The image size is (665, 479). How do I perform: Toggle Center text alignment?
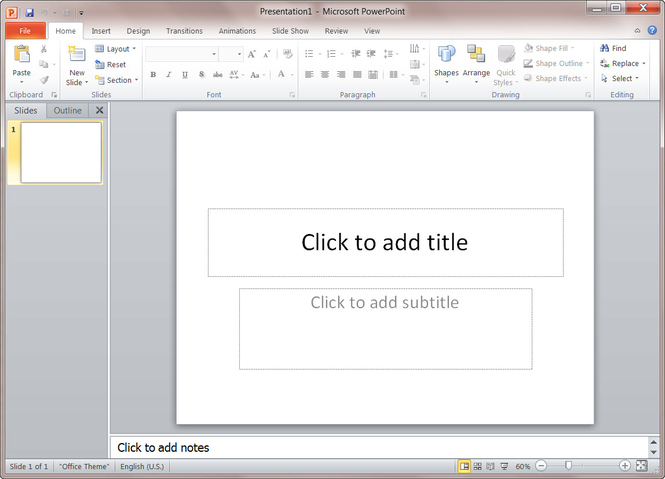[x=325, y=75]
